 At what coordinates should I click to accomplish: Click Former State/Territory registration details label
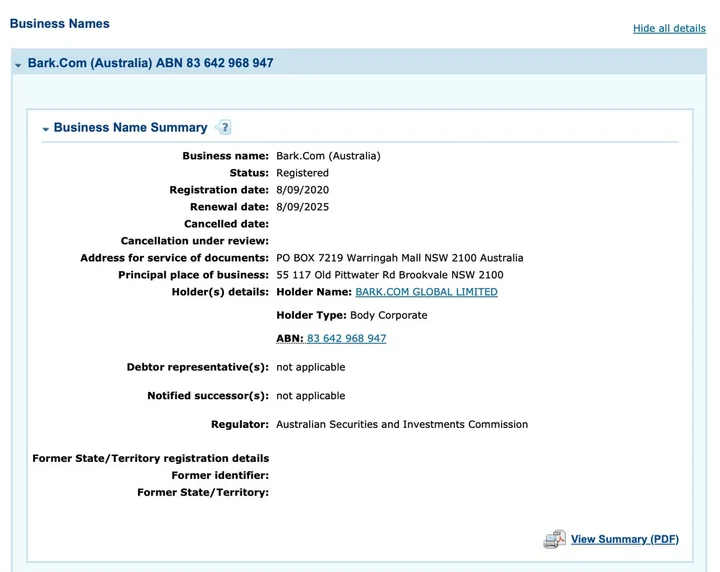[x=151, y=458]
